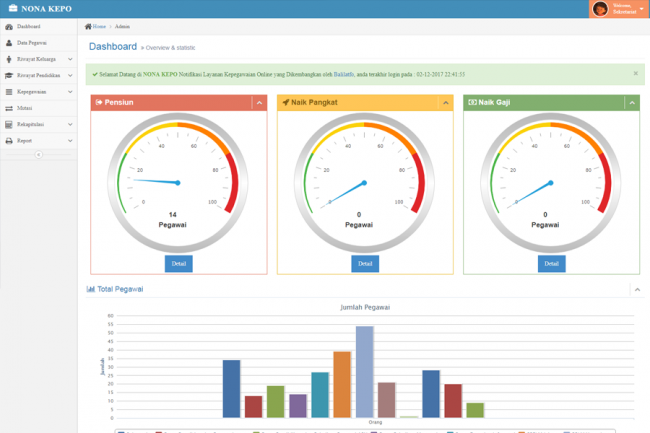
Task: Click Detail button under Pensiun gauge
Action: [x=179, y=264]
